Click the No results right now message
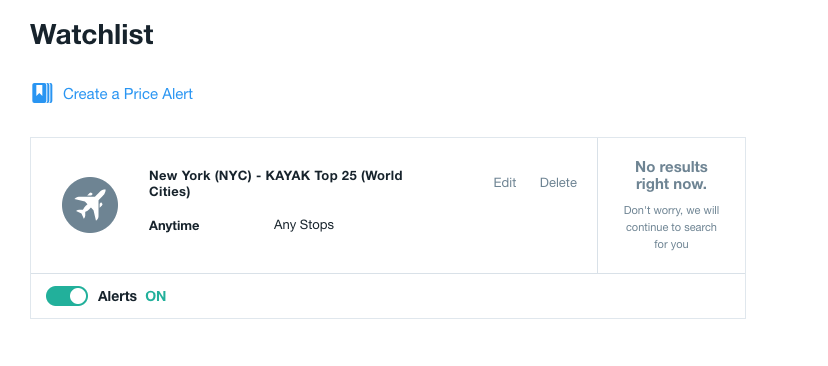The width and height of the screenshot is (828, 366). [x=671, y=175]
